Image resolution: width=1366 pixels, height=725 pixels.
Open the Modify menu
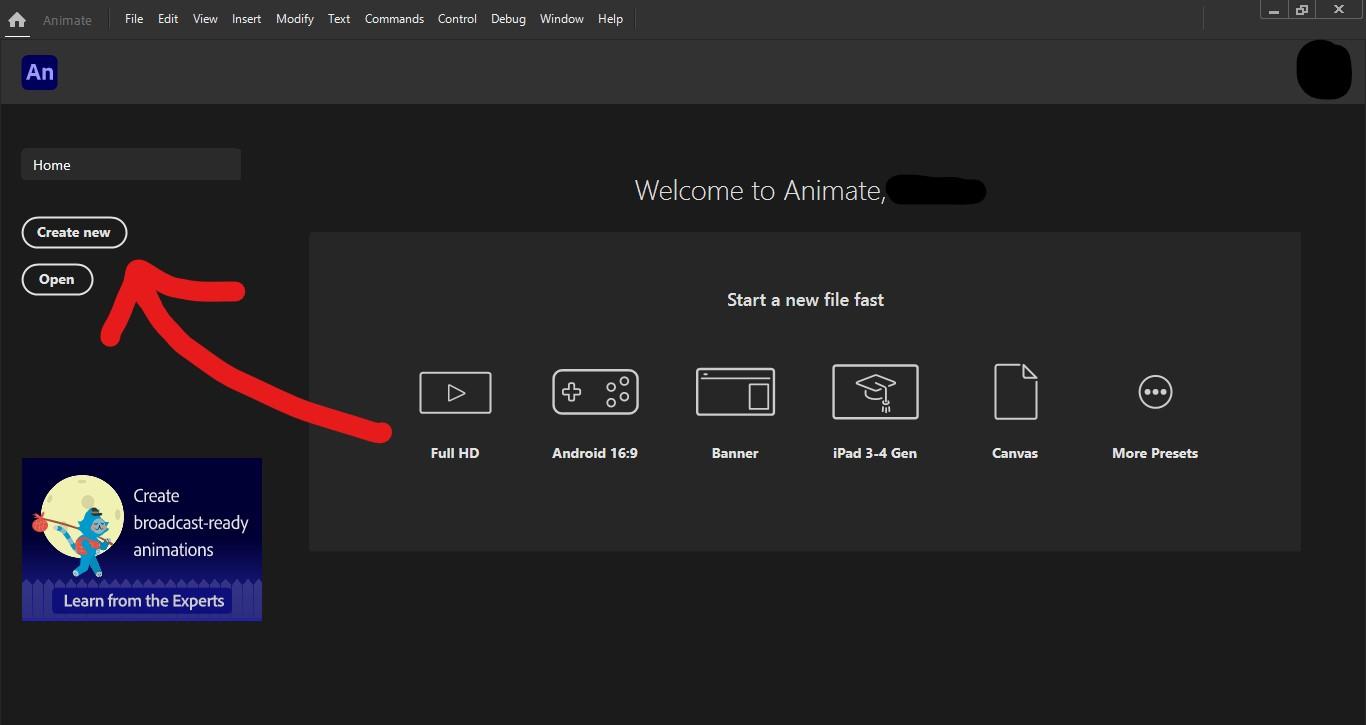(295, 19)
